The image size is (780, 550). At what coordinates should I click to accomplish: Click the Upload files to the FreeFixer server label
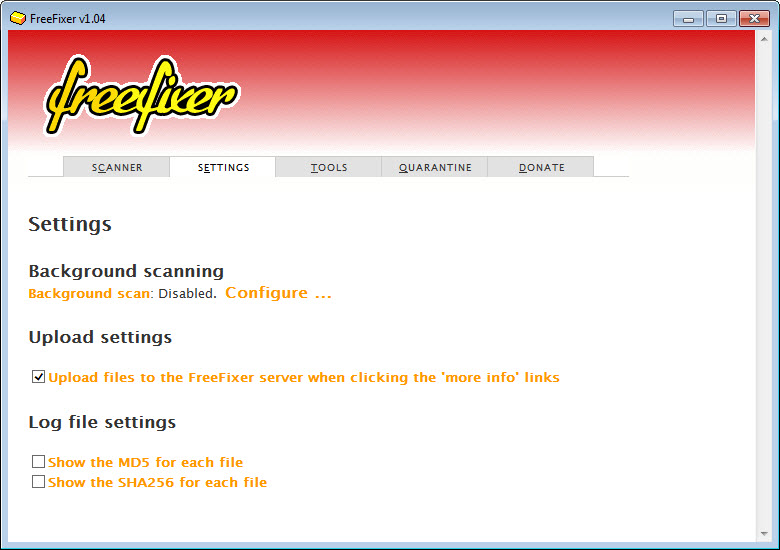(304, 377)
